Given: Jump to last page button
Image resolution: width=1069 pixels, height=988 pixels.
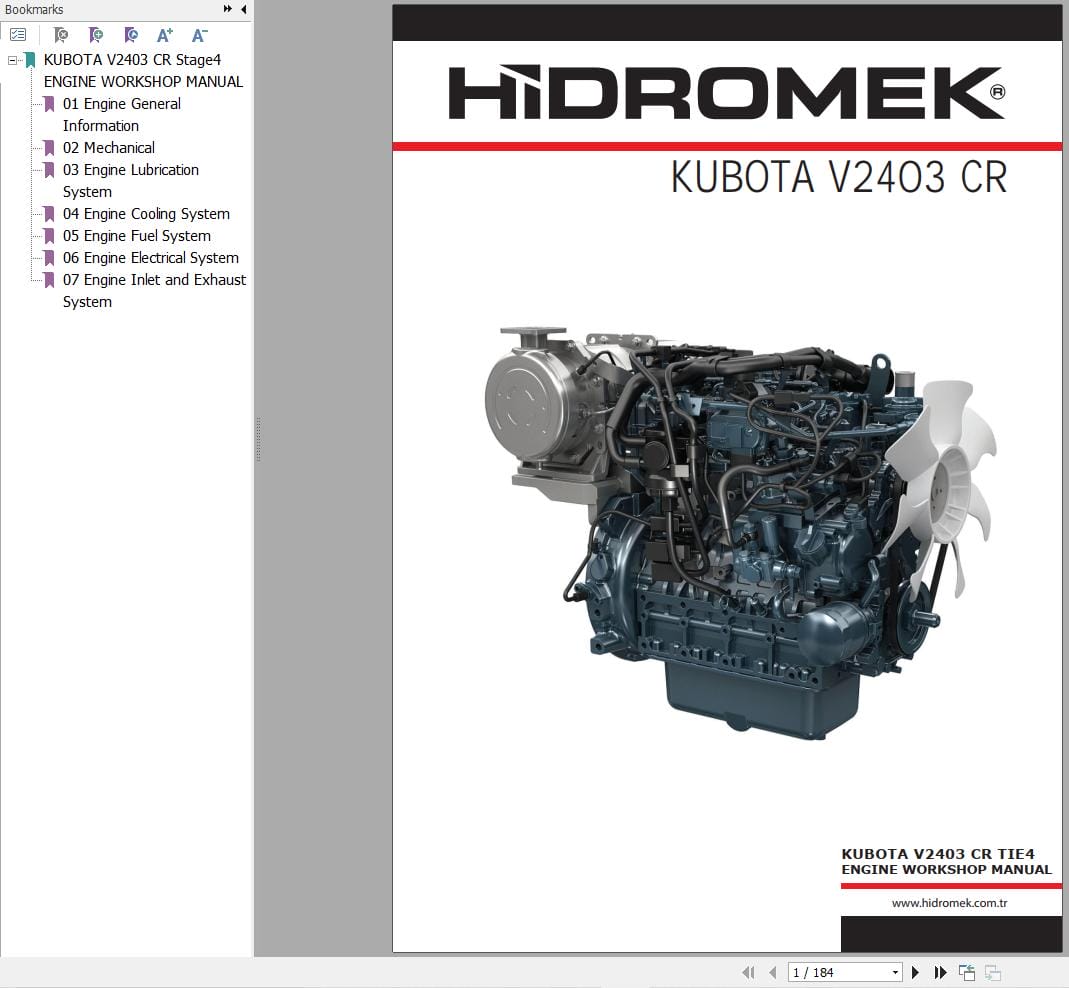Looking at the screenshot, I should tap(940, 972).
